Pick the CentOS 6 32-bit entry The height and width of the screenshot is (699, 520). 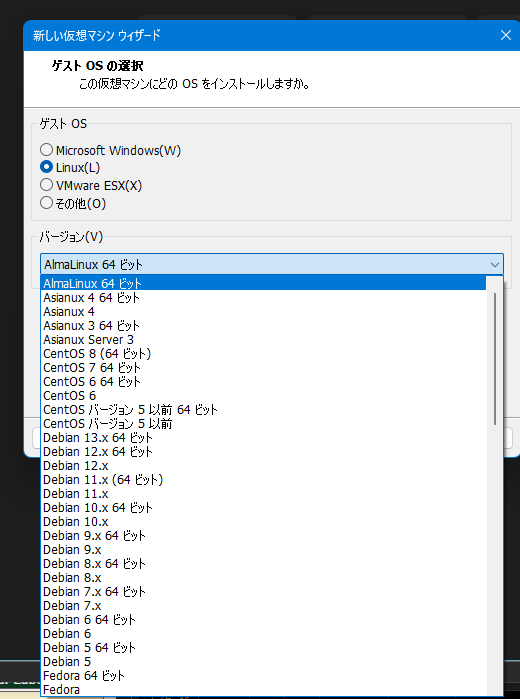263,395
